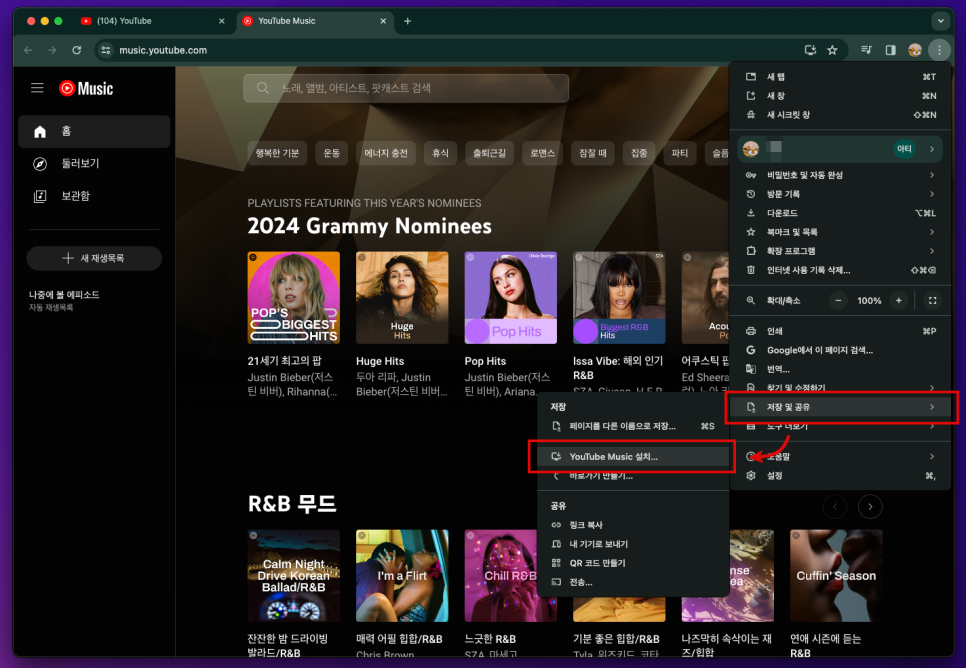
Task: Choose save page as (페이지를 다른 이름으로 저장)
Action: click(x=633, y=426)
